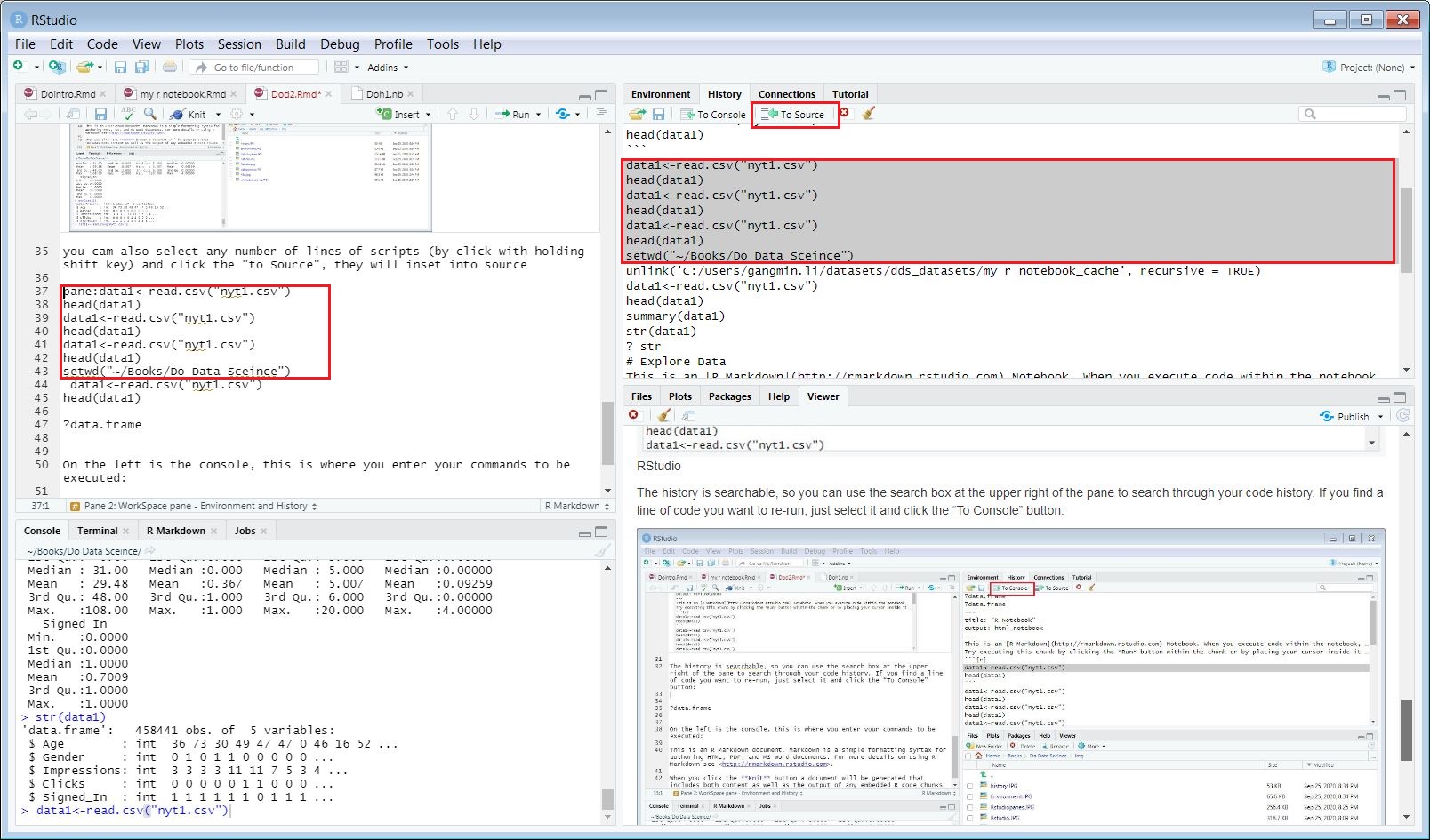Expand the Open recent files dropdown arrow
The width and height of the screenshot is (1430, 840).
pyautogui.click(x=100, y=68)
